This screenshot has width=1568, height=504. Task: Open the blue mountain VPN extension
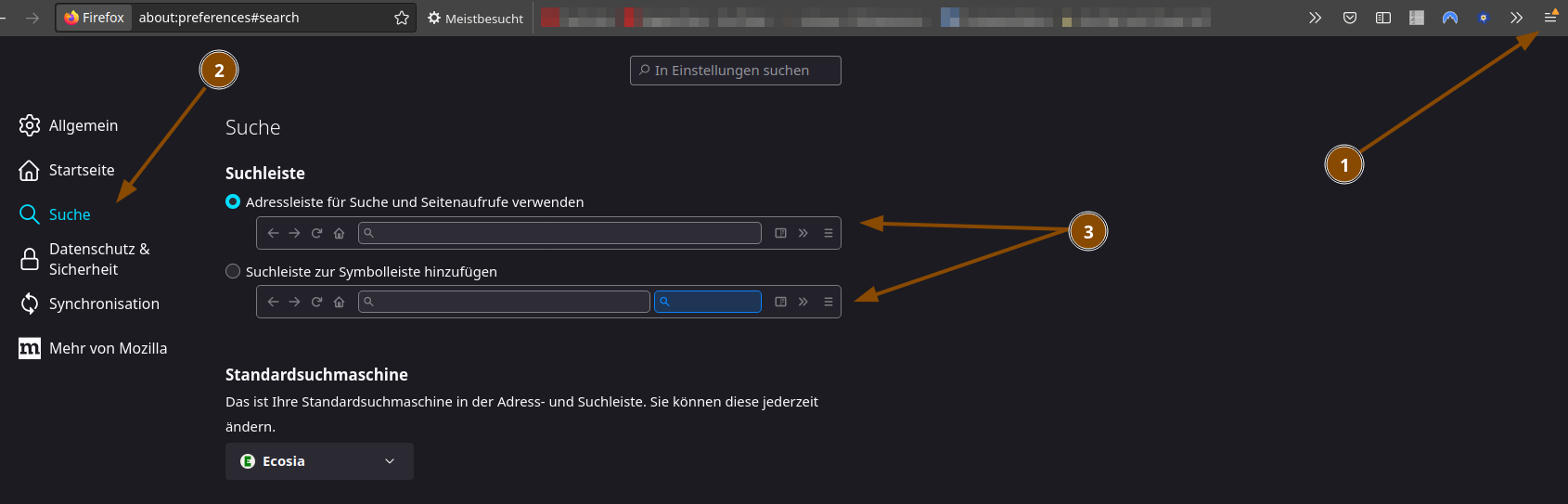pos(1450,18)
